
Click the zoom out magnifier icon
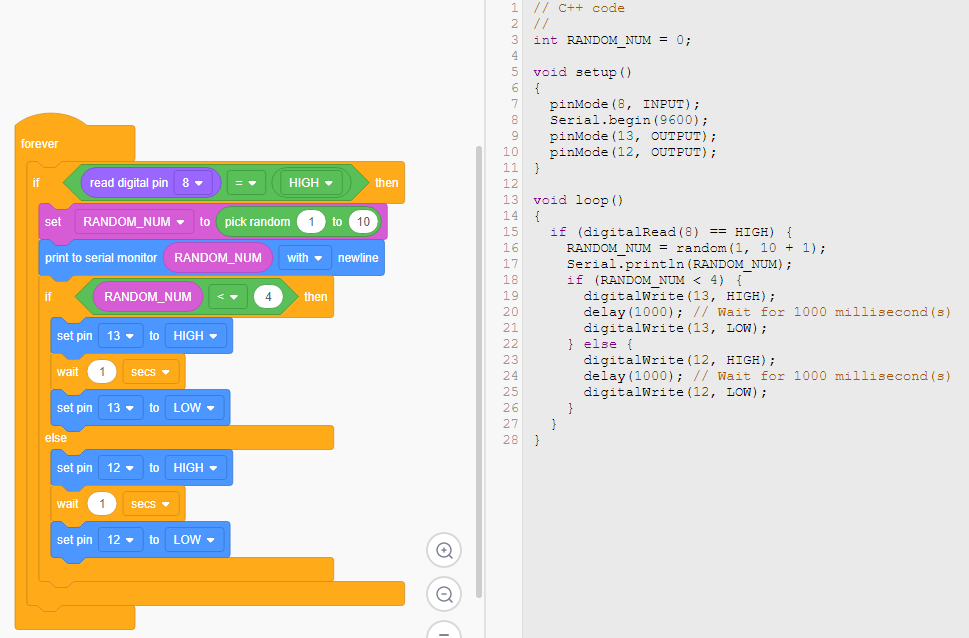tap(444, 594)
